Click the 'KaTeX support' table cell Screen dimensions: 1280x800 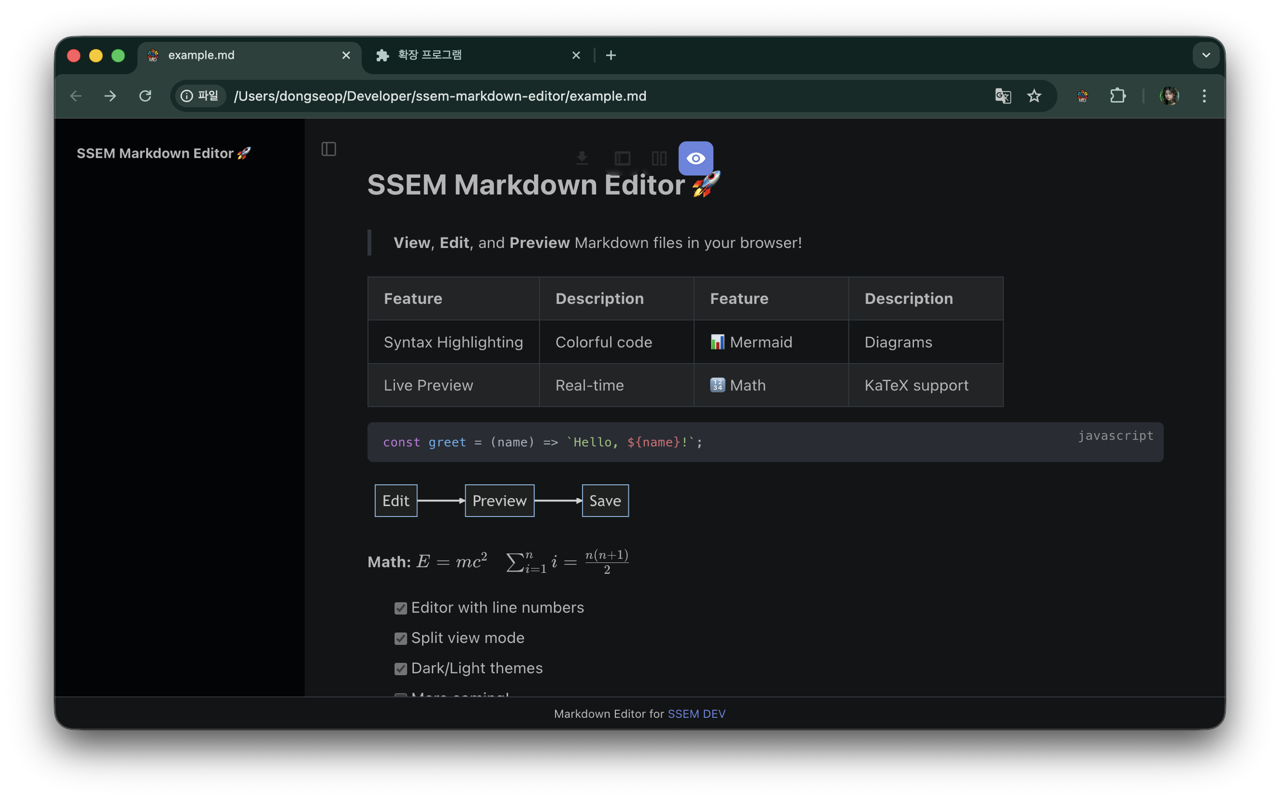click(x=926, y=385)
